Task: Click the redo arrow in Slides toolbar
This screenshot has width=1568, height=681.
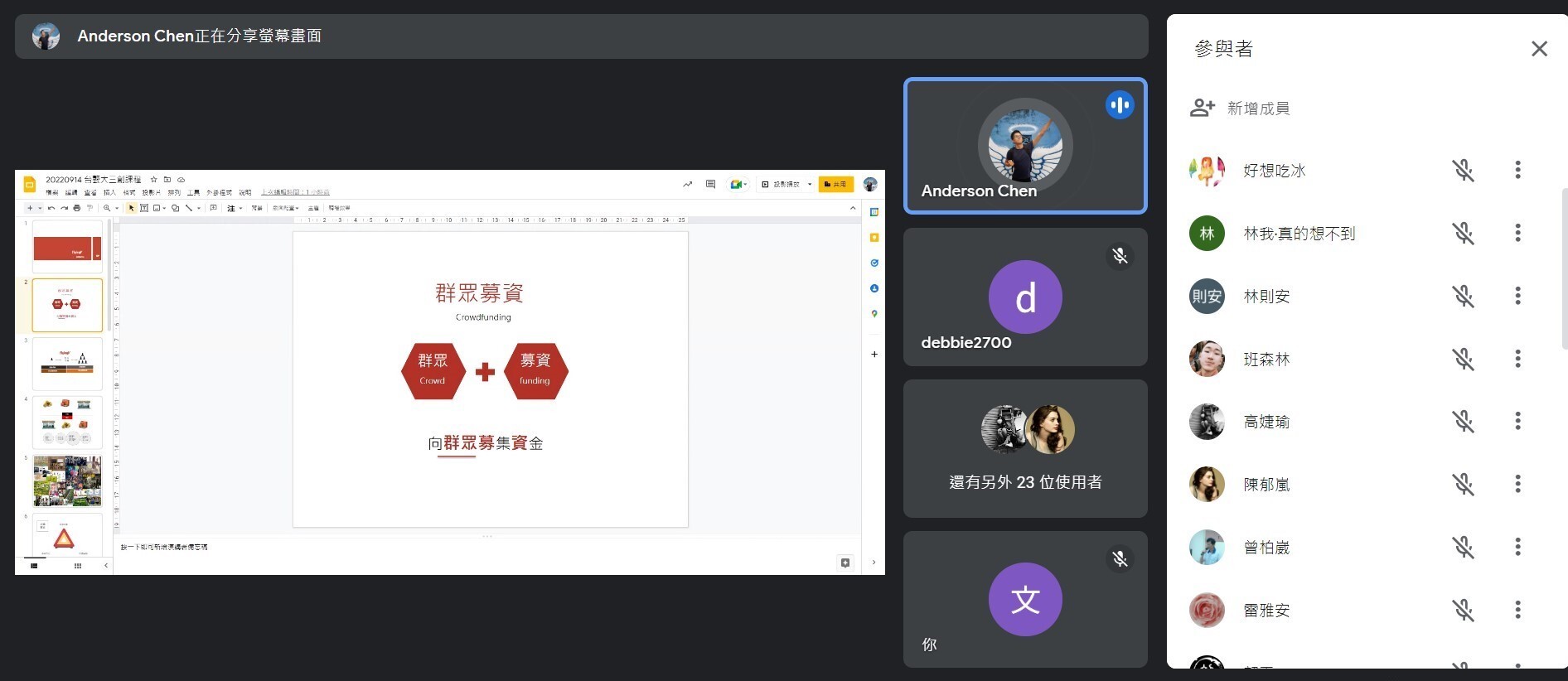Action: [x=64, y=208]
